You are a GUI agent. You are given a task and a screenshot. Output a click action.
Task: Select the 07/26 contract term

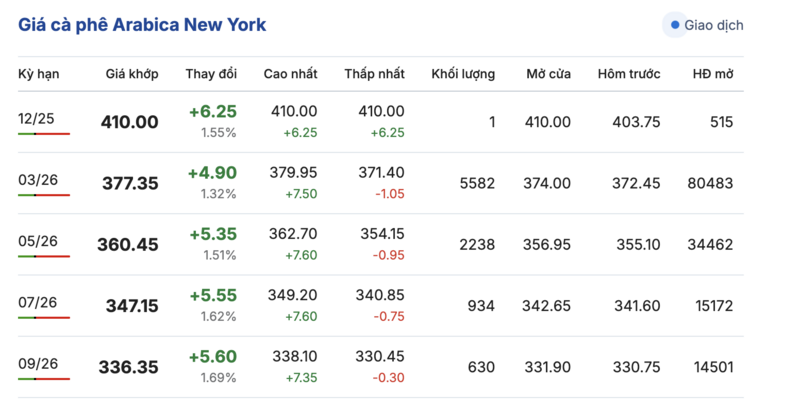click(x=36, y=302)
